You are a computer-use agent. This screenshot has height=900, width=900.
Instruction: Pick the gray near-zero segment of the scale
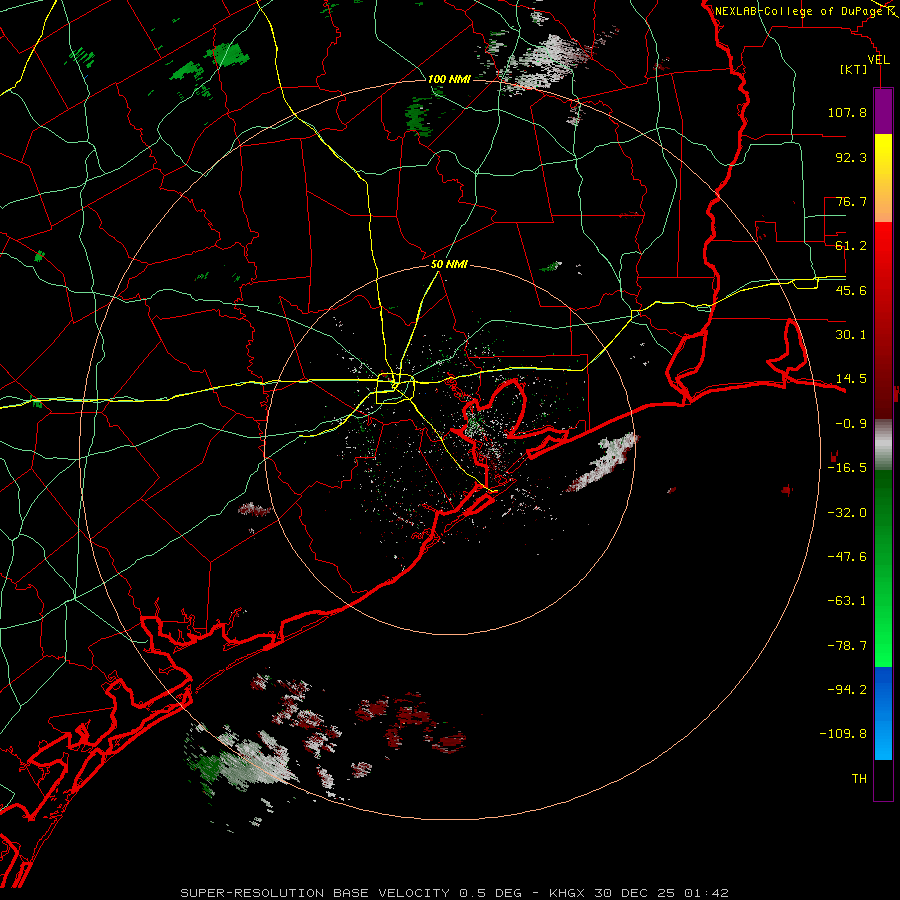tap(883, 445)
